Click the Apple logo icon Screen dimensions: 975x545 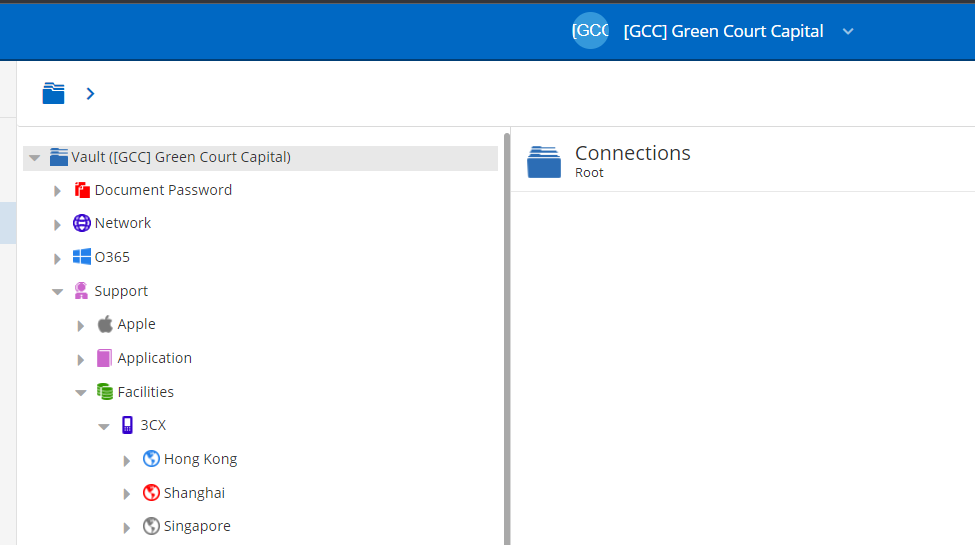point(105,324)
